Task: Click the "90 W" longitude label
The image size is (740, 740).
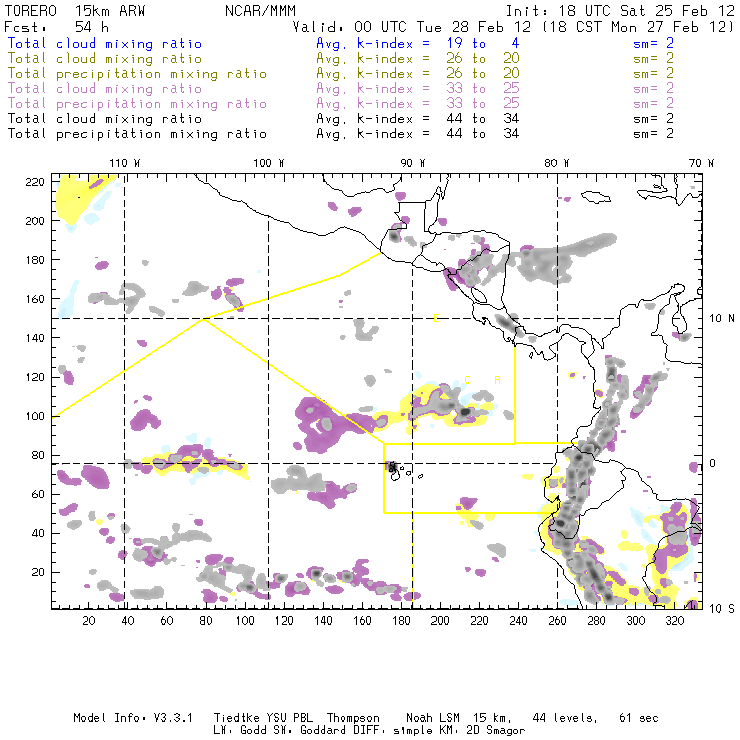Action: click(413, 163)
